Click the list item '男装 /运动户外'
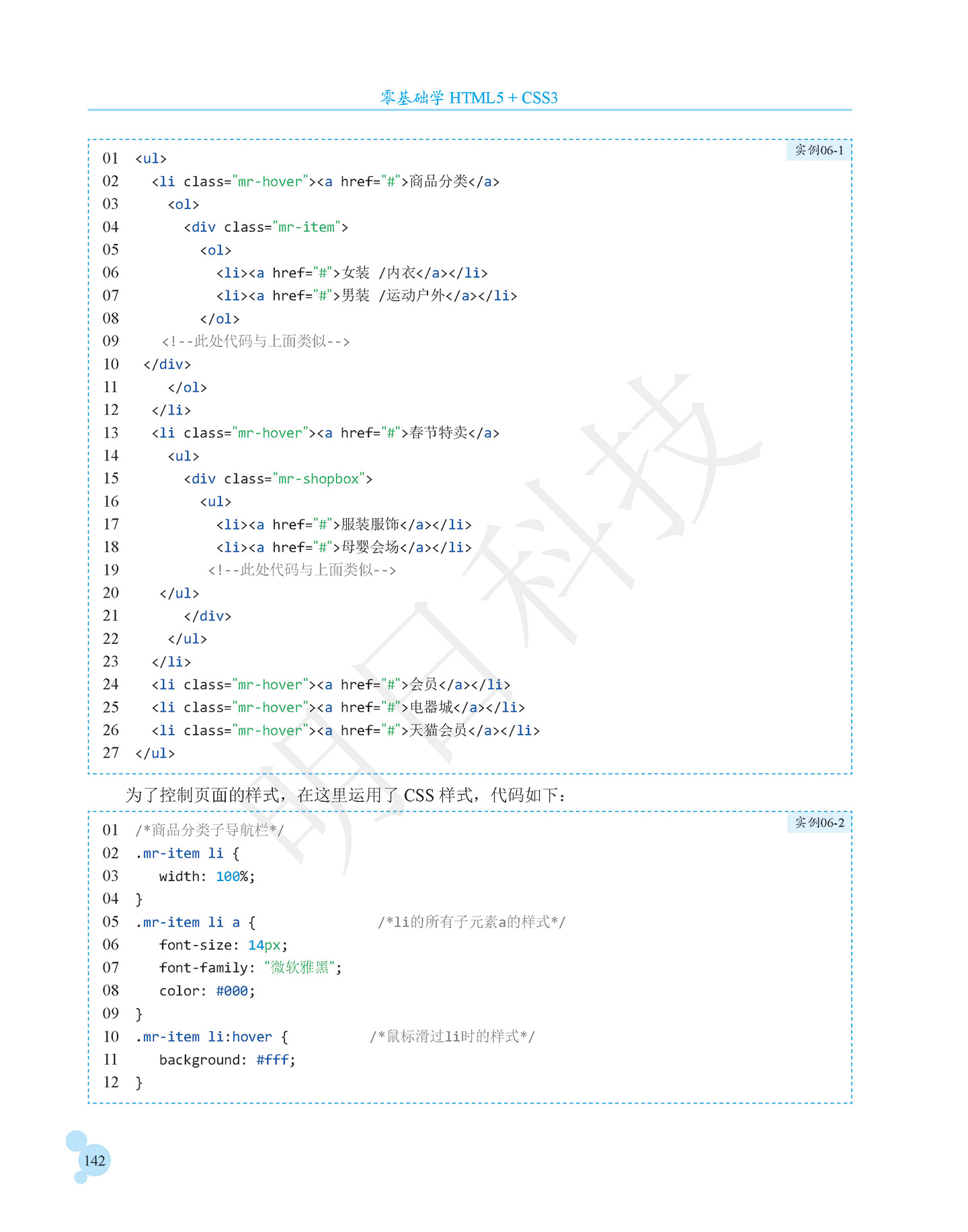The width and height of the screenshot is (968, 1232). (x=367, y=296)
